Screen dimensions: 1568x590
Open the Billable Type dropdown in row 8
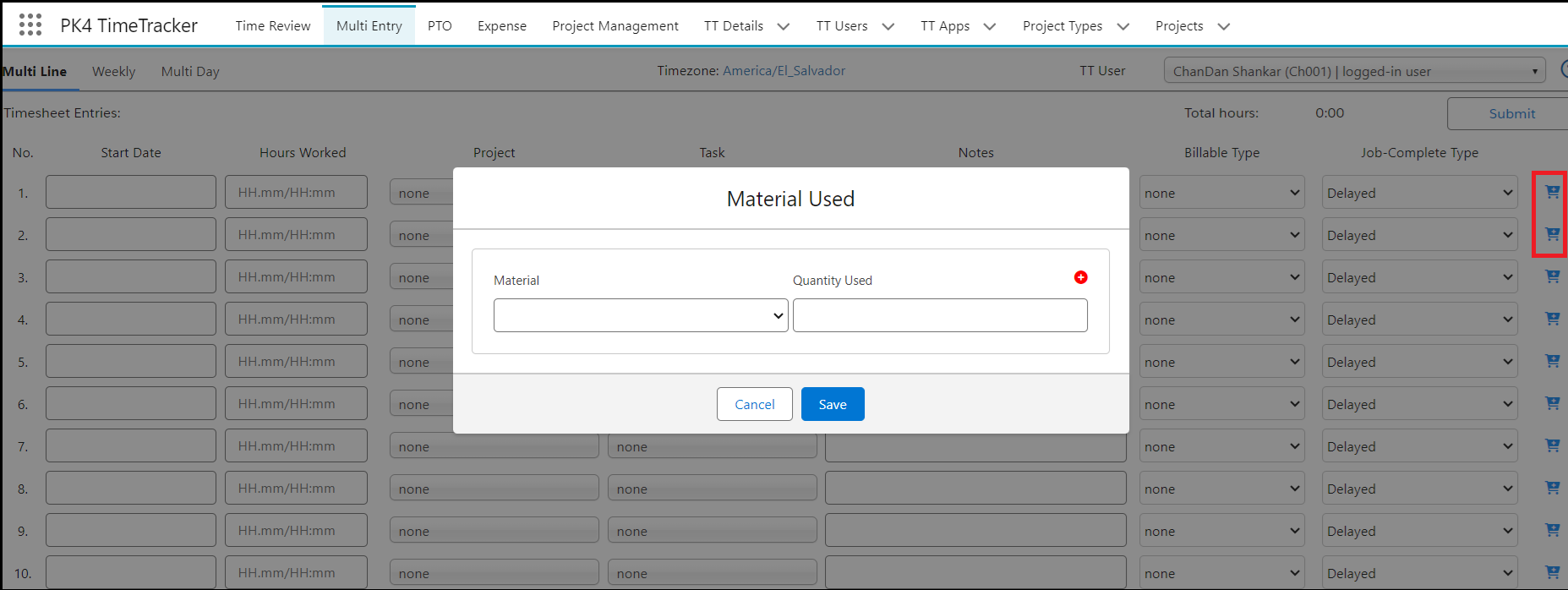pos(1221,489)
